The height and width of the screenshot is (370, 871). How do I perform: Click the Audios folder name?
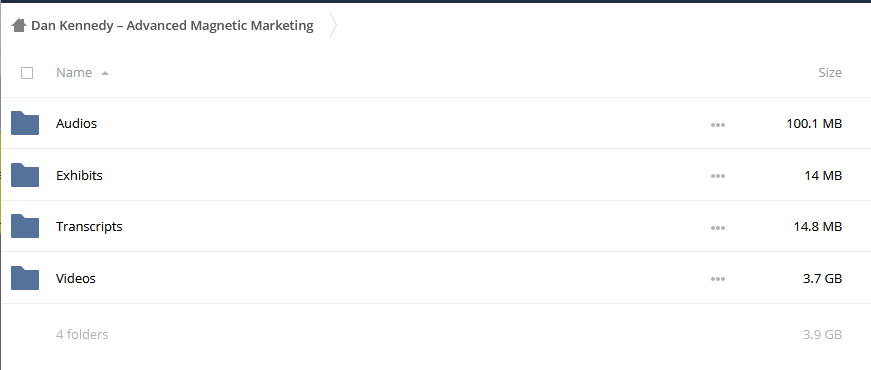tap(77, 123)
